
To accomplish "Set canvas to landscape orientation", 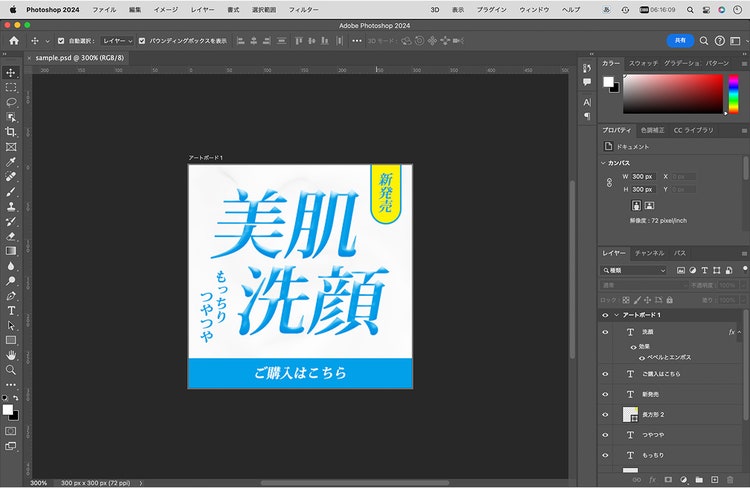I will click(649, 206).
